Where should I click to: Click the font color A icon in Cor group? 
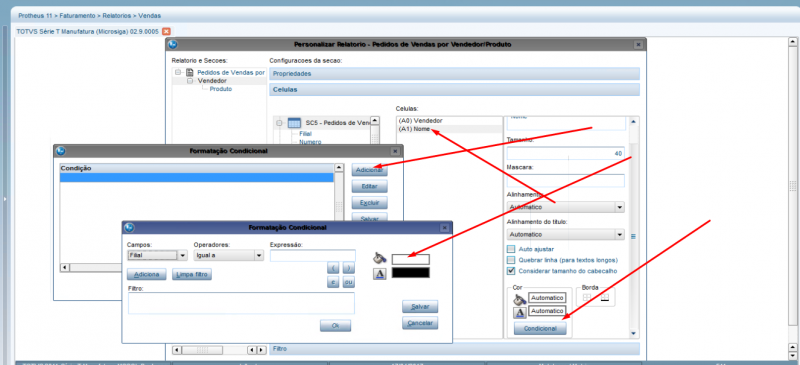[519, 312]
